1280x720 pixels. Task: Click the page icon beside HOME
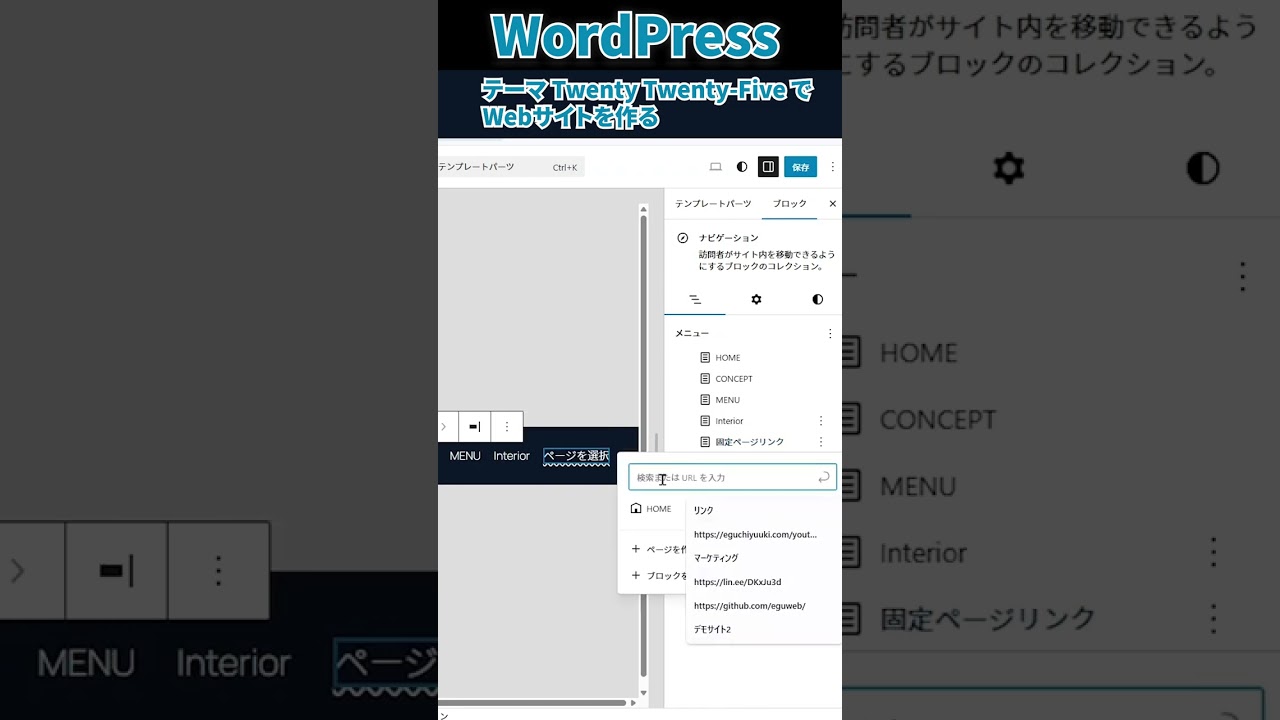(705, 358)
